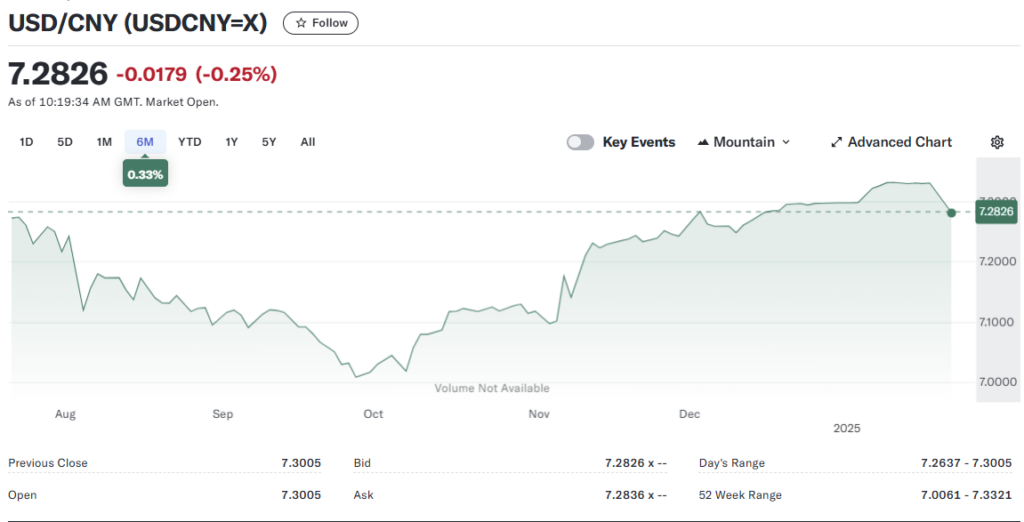Image resolution: width=1024 pixels, height=522 pixels.
Task: Click the 7.2826 price label on axis
Action: coord(996,212)
